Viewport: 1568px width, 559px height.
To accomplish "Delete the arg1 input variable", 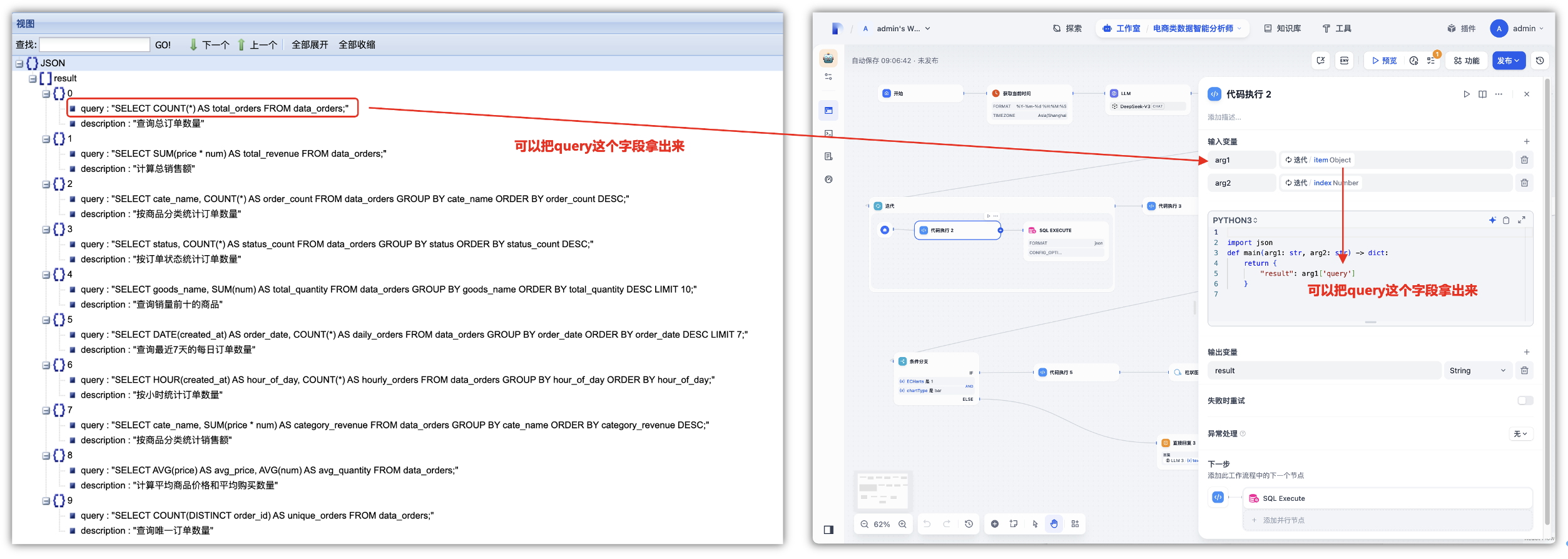I will tap(1524, 160).
